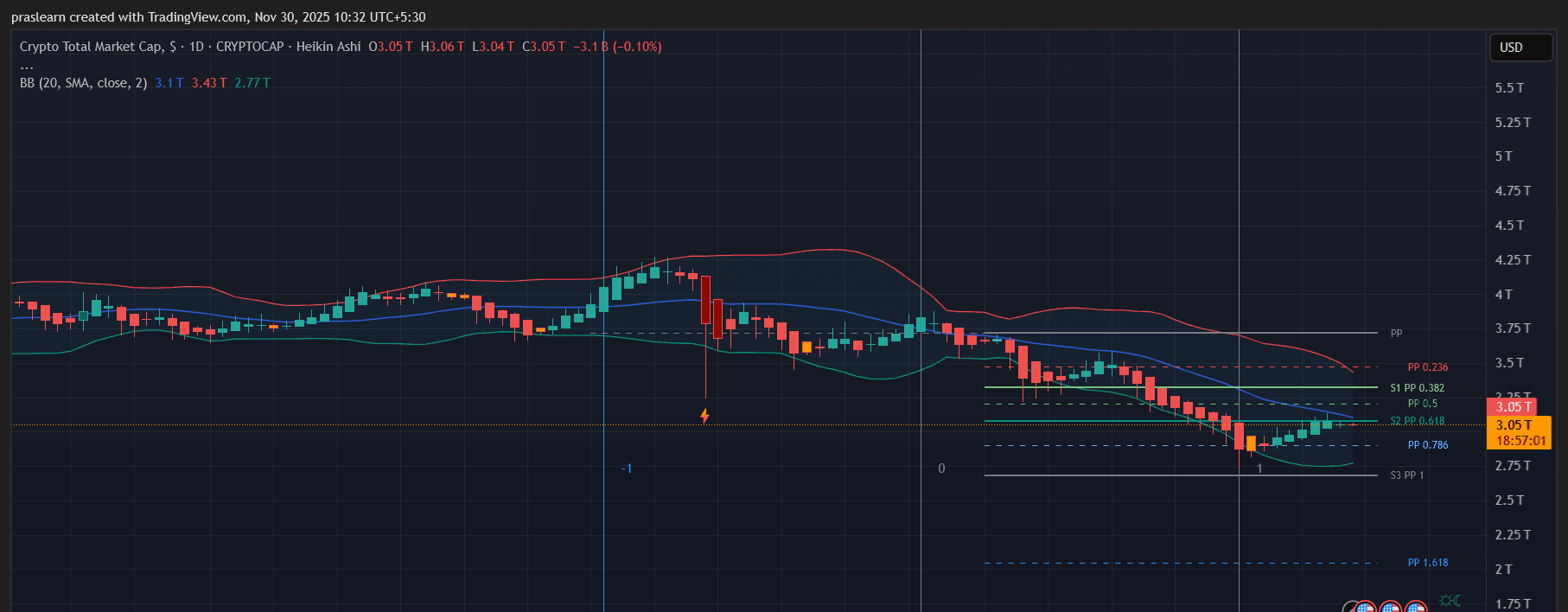Viewport: 1568px width, 612px height.
Task: Expand the collapsed legend via the three dots
Action: [27, 66]
